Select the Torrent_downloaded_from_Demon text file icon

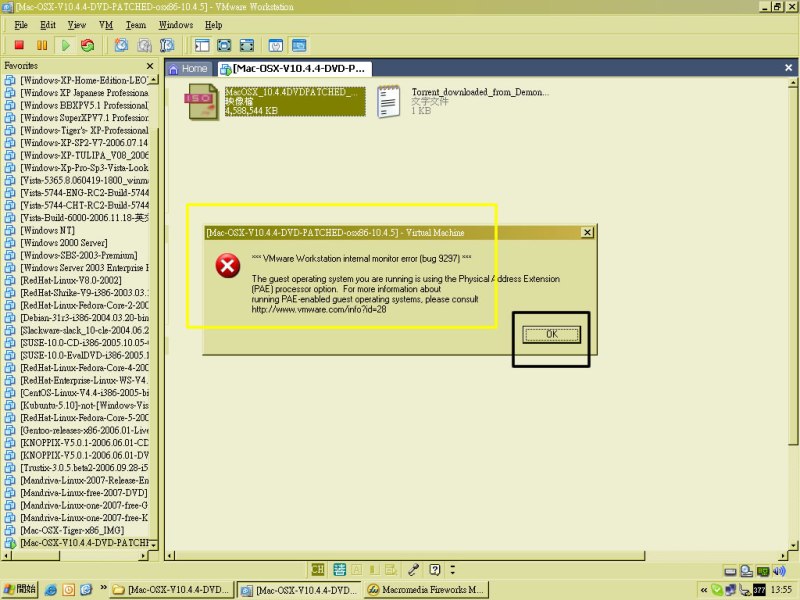tap(388, 102)
